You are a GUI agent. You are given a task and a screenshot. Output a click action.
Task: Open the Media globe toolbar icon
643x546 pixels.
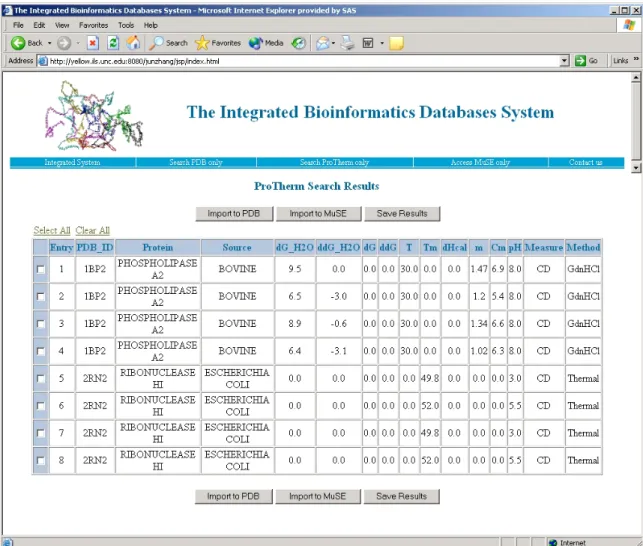pos(255,43)
